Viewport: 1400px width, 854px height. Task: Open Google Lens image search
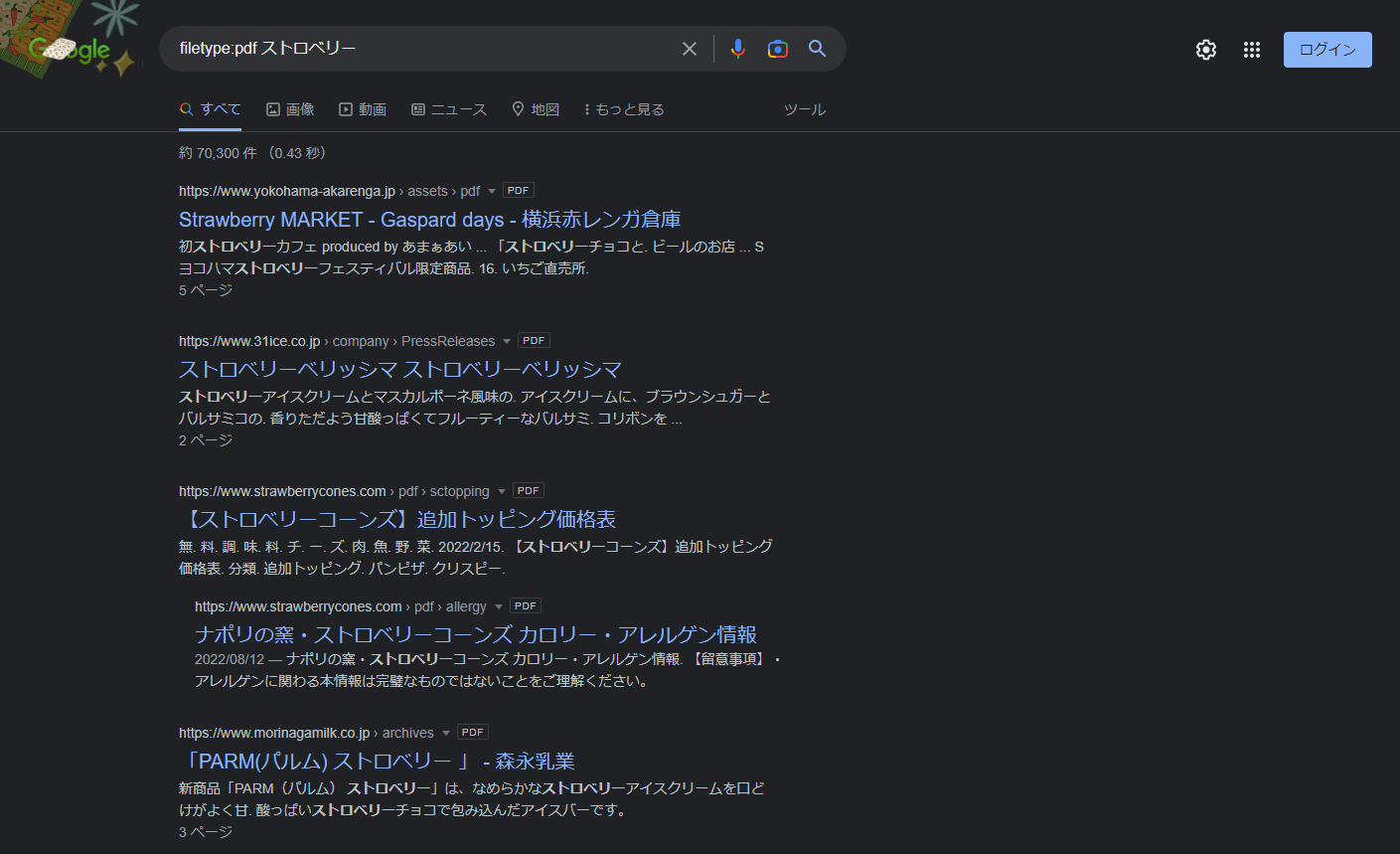pyautogui.click(x=778, y=49)
